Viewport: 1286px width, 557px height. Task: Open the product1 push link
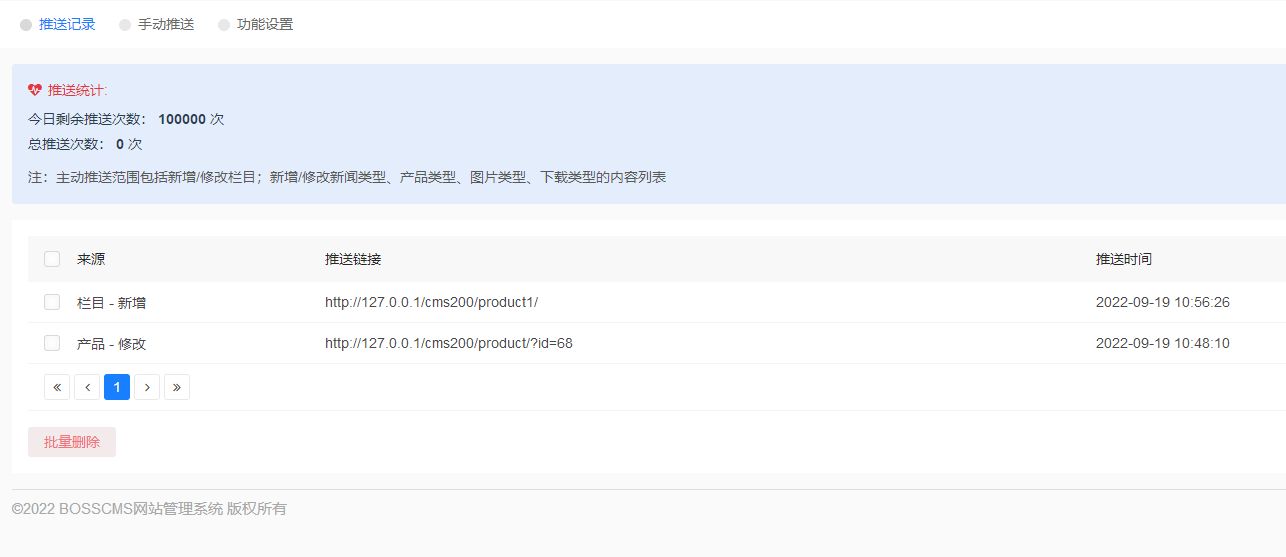click(431, 302)
